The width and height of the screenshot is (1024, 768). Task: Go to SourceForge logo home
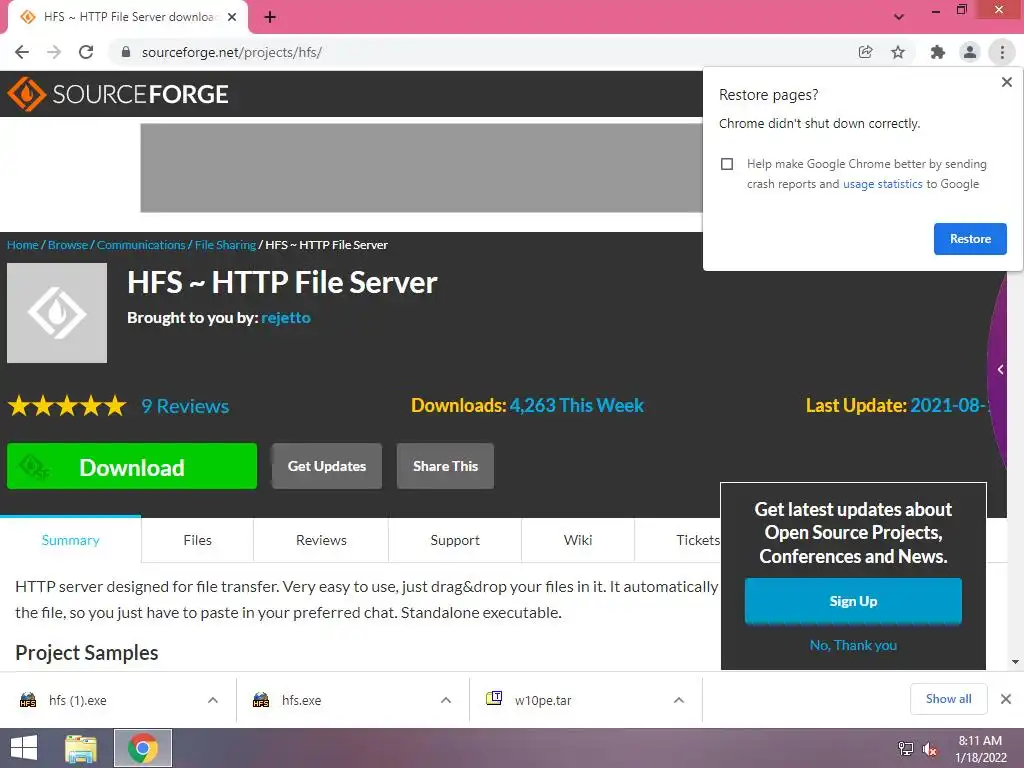(118, 94)
